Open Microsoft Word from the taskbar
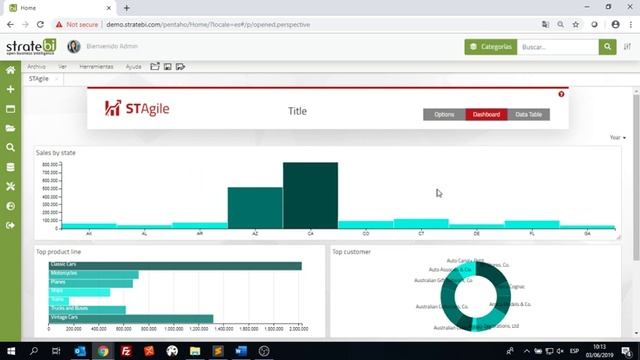This screenshot has width=640, height=360. pyautogui.click(x=241, y=351)
